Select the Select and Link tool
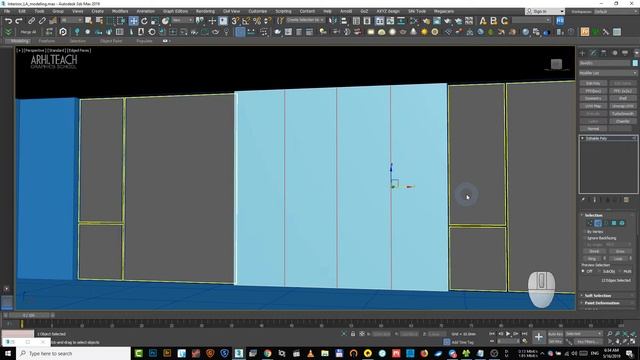This screenshot has width=640, height=360. point(31,21)
